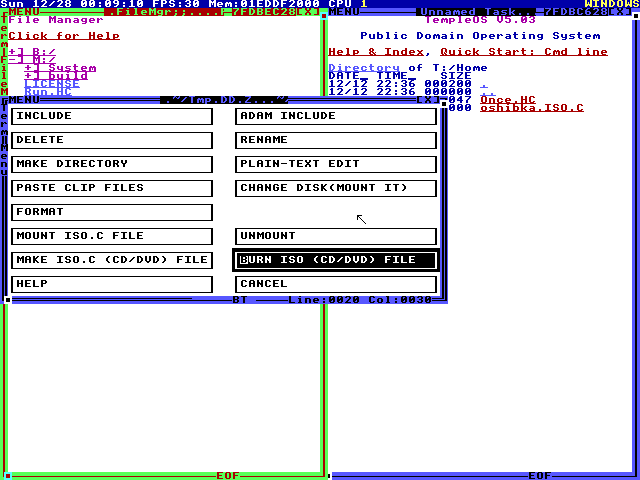The height and width of the screenshot is (480, 640).
Task: Collapse the M:/ drive tree node
Action: point(32,60)
